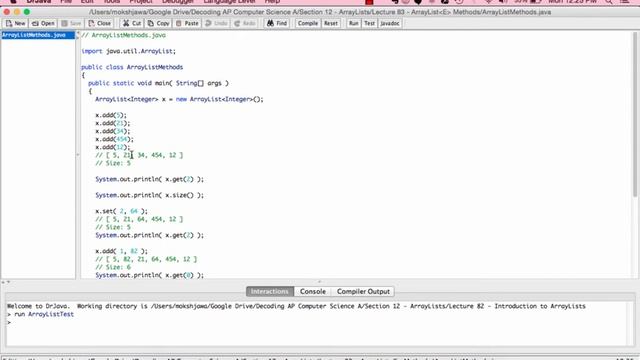This screenshot has width=640, height=360.
Task: Click the Save toolbar button
Action: [71, 23]
